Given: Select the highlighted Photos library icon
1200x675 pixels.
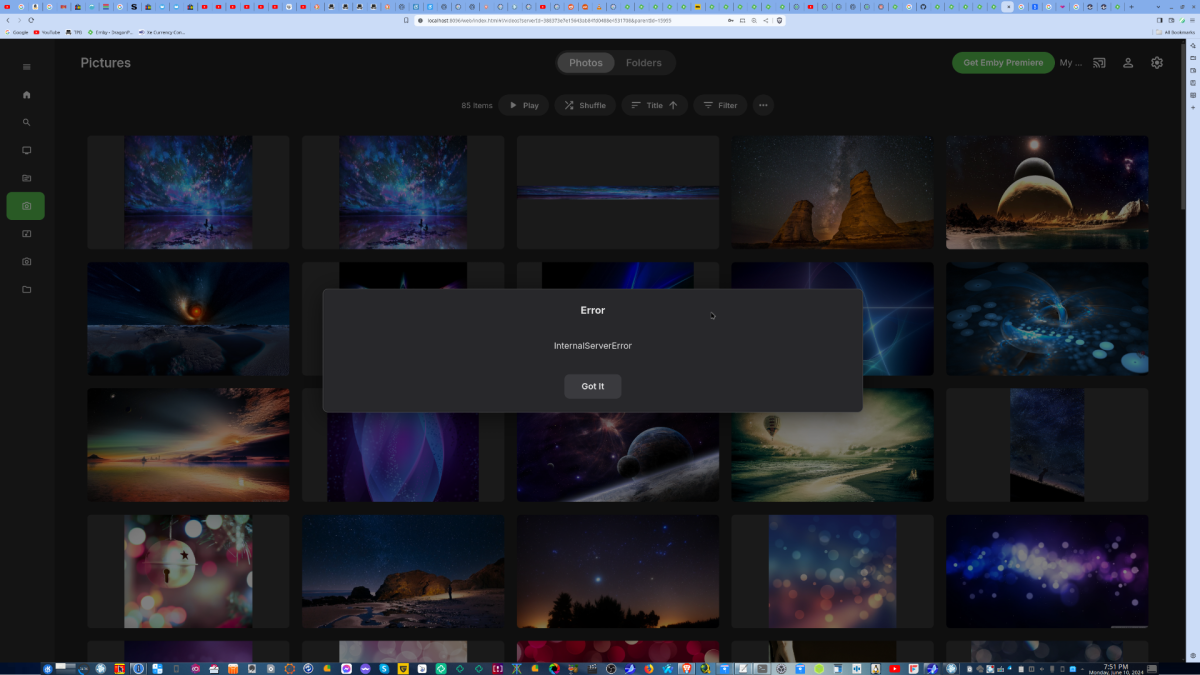Looking at the screenshot, I should (x=26, y=206).
